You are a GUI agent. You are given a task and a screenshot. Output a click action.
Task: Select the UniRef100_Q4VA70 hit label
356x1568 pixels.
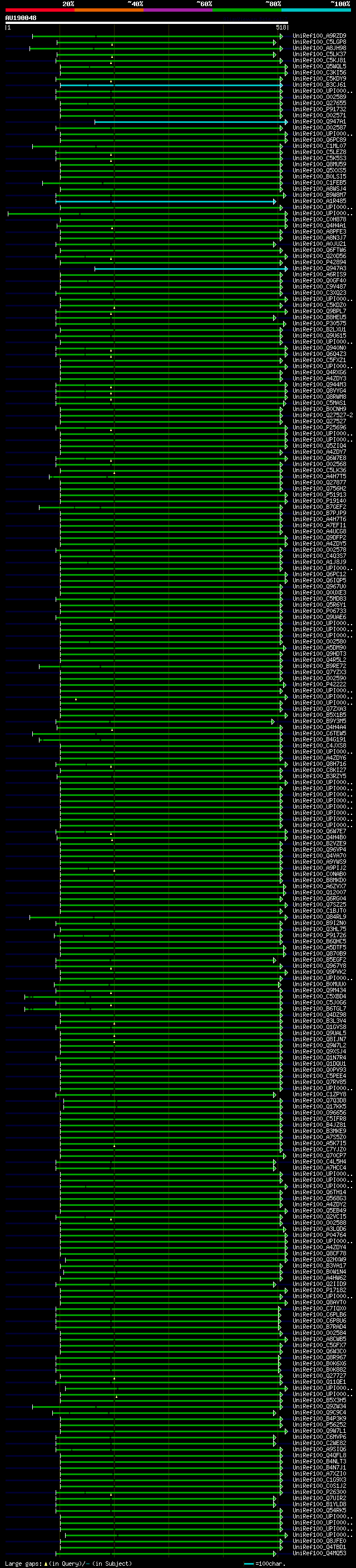pyautogui.click(x=319, y=856)
